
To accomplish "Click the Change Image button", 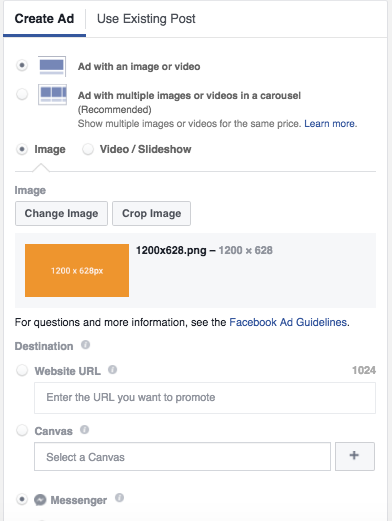I will 61,213.
